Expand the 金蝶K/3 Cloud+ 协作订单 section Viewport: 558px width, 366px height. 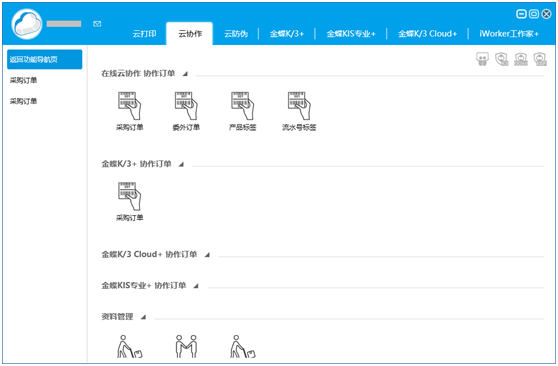click(207, 255)
